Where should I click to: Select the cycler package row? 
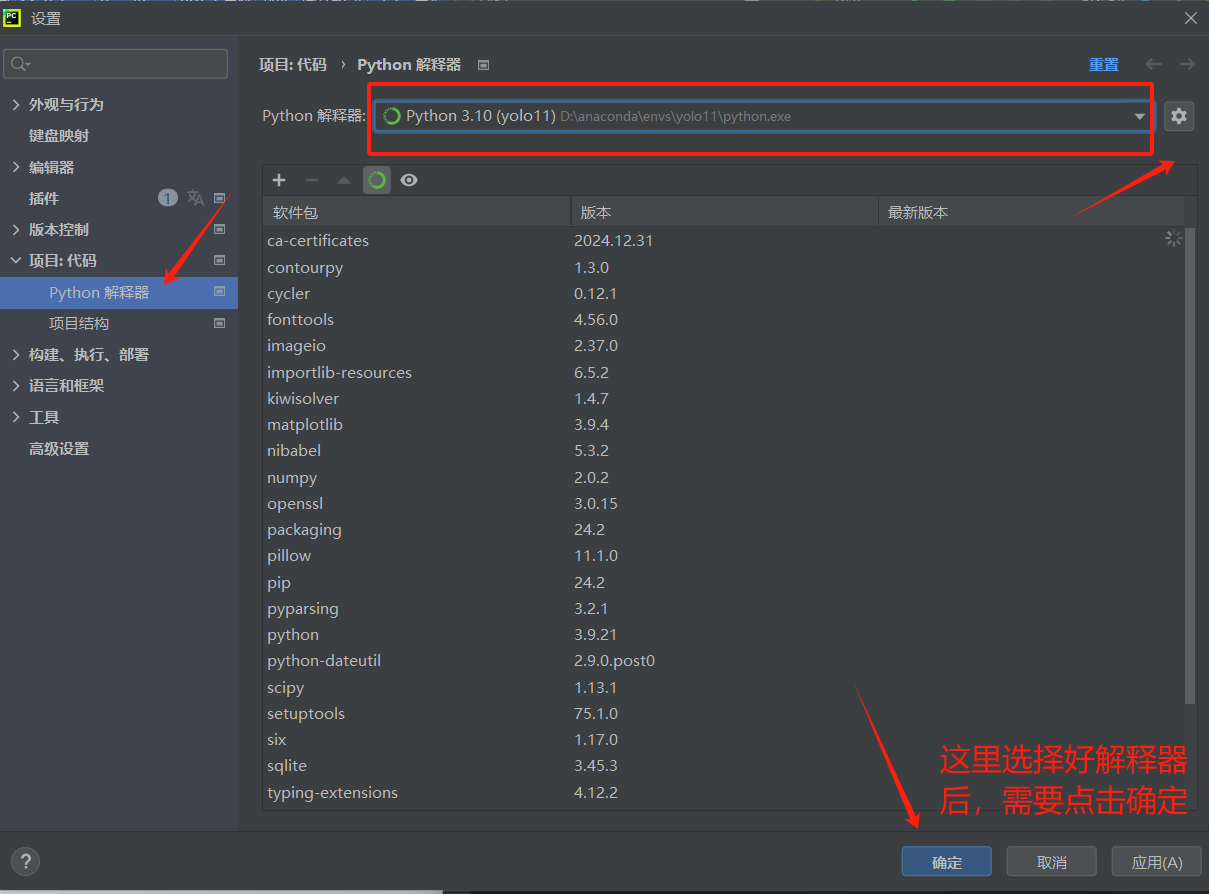723,293
